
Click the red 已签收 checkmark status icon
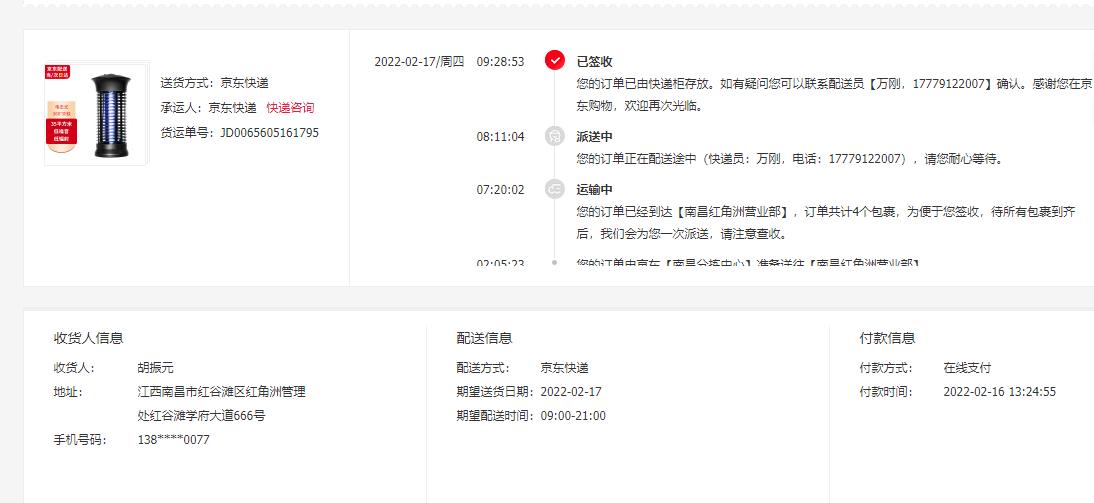pyautogui.click(x=555, y=61)
